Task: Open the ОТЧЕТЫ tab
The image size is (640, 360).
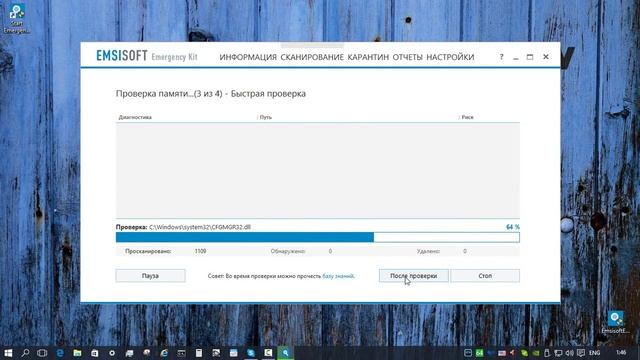Action: click(407, 57)
